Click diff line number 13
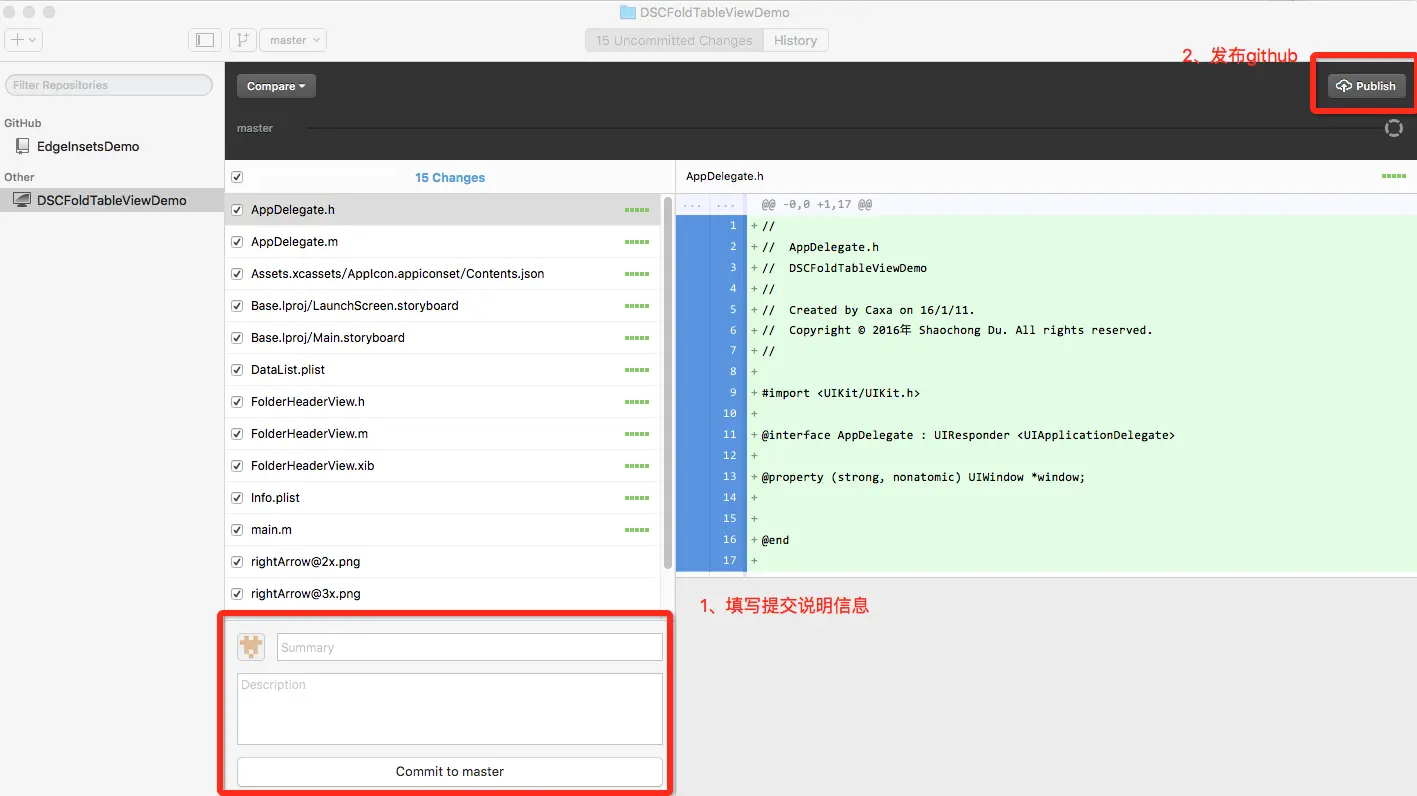 730,477
